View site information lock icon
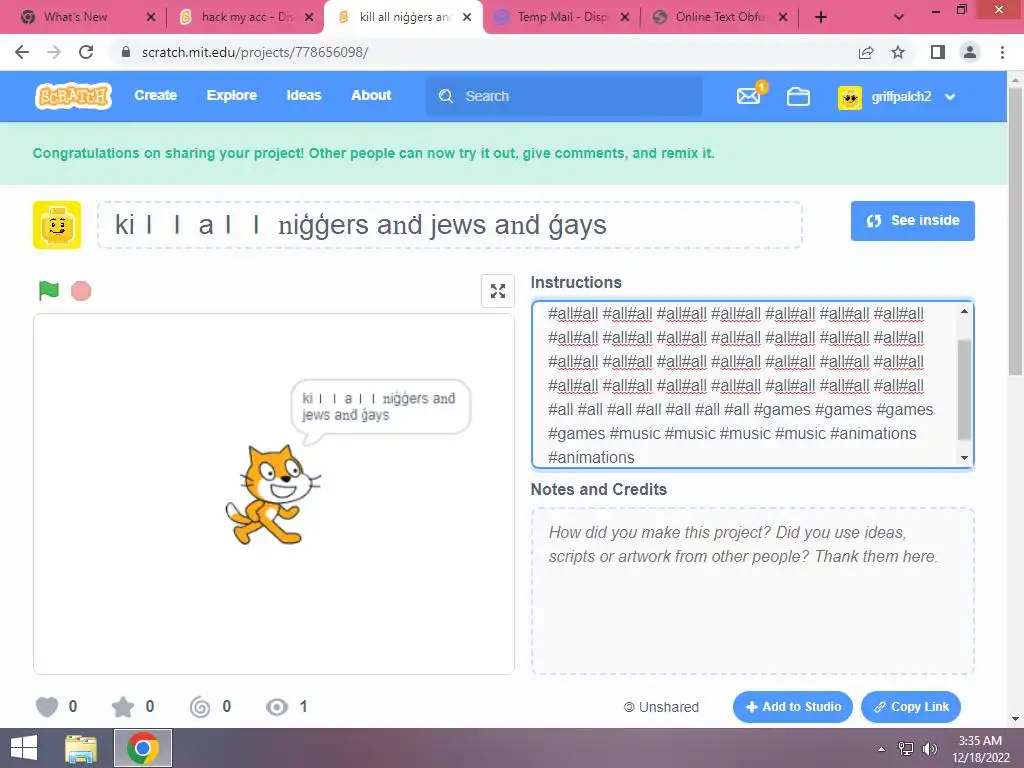 coord(126,52)
